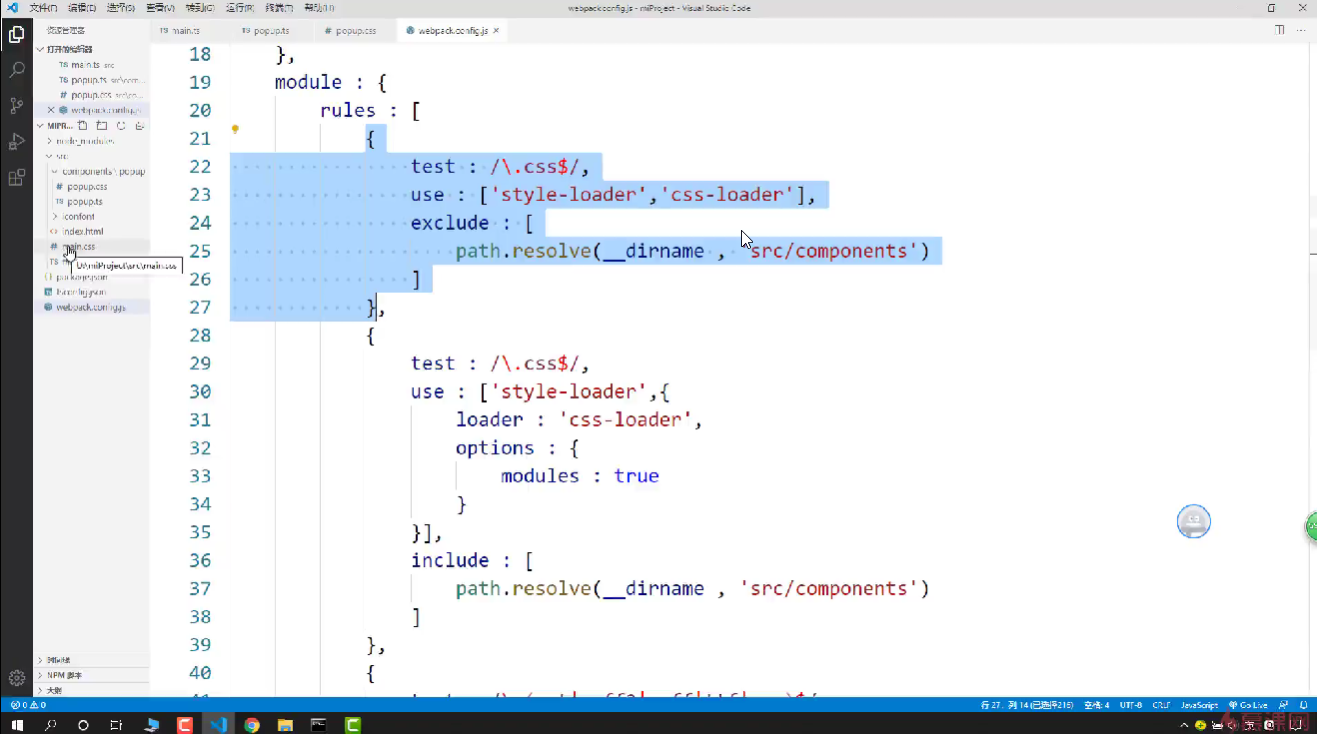Switch to the popup.css tab
Screen dimensions: 1317x734
(355, 31)
